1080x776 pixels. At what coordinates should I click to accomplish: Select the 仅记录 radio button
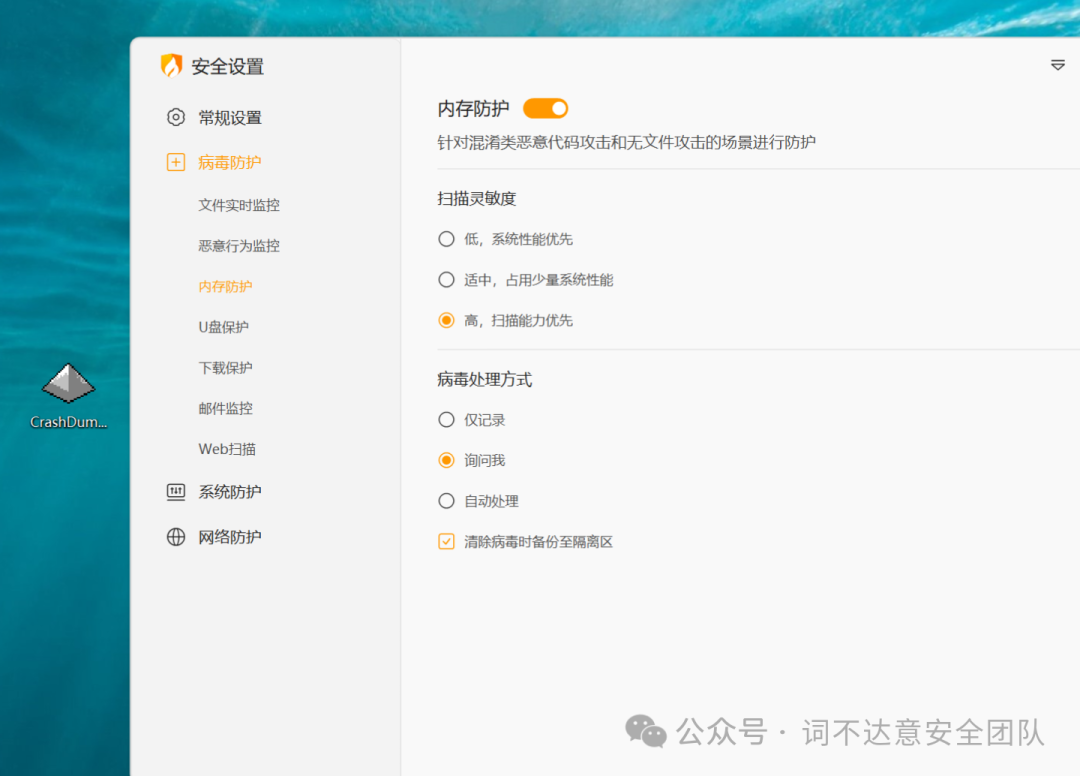(x=446, y=419)
